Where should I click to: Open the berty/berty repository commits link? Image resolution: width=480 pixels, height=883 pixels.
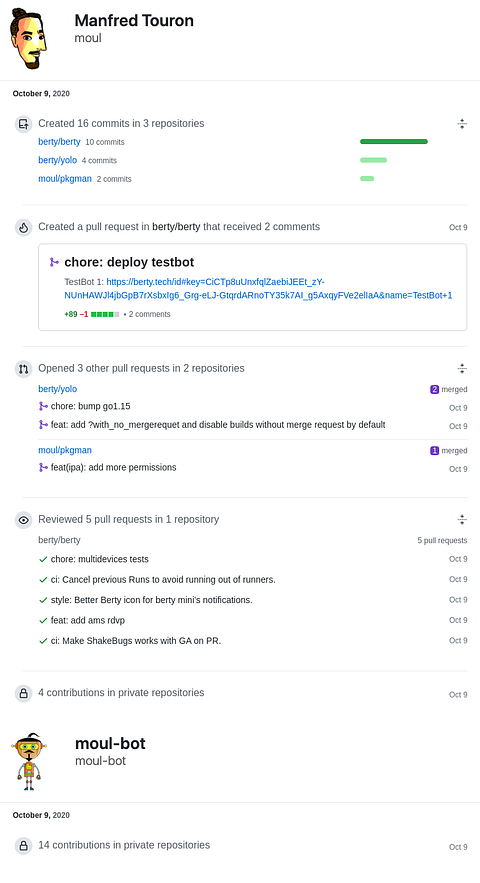(59, 142)
